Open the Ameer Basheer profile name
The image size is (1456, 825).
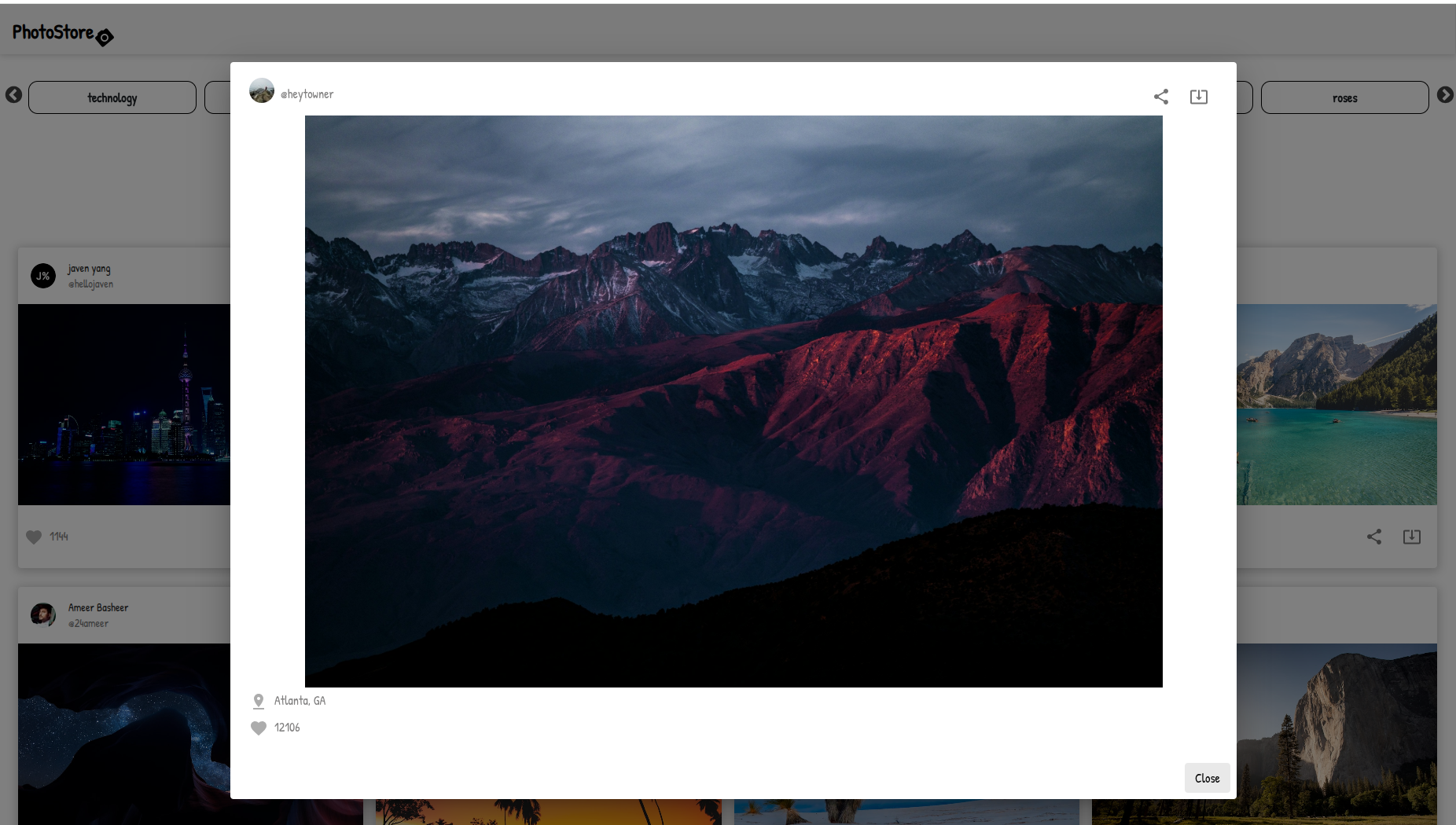tap(98, 607)
